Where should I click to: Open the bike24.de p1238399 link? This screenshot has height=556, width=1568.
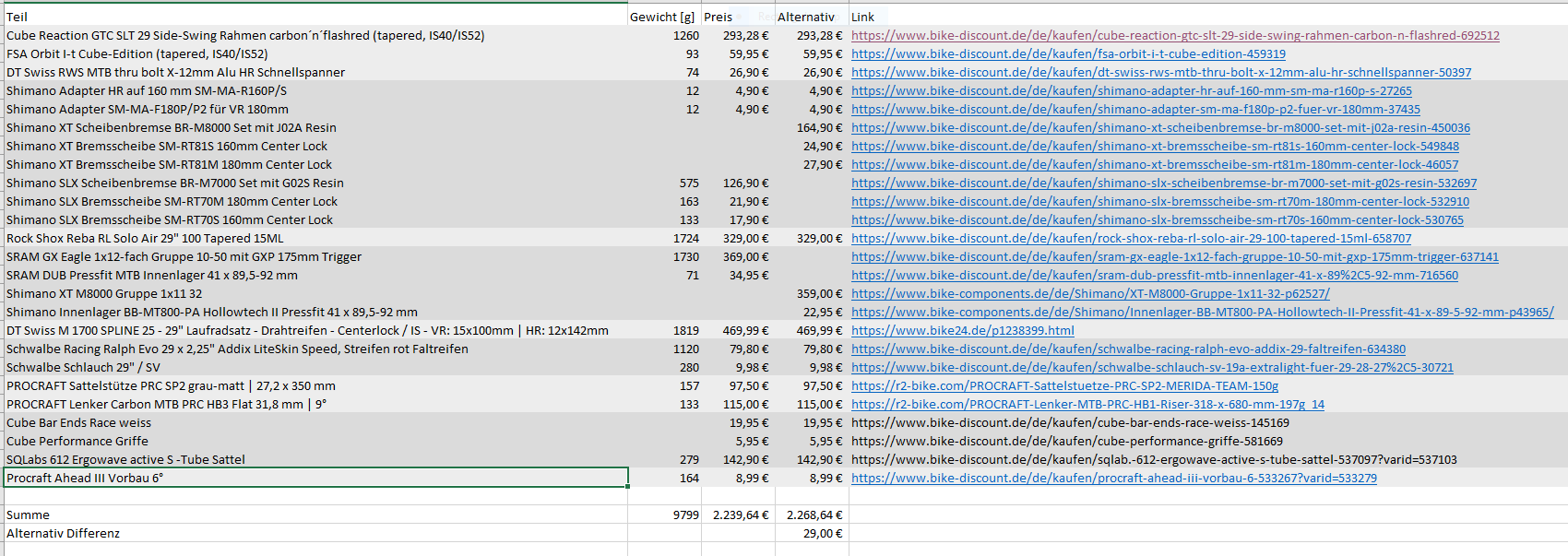[963, 330]
